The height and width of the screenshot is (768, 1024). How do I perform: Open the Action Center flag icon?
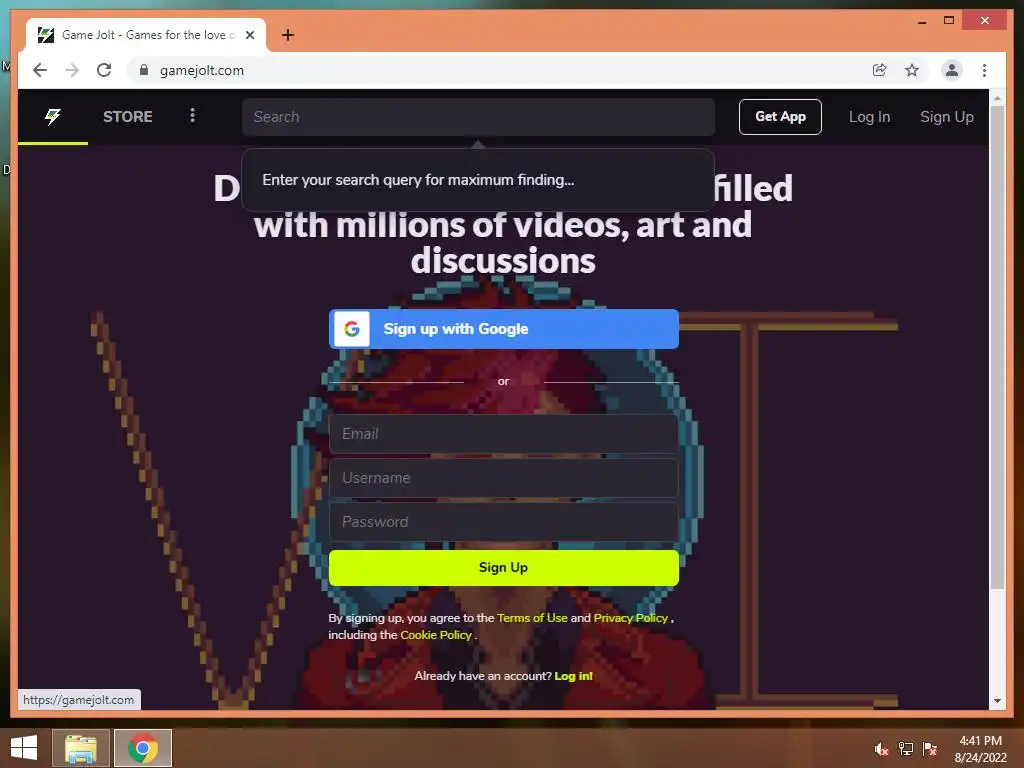pos(930,749)
